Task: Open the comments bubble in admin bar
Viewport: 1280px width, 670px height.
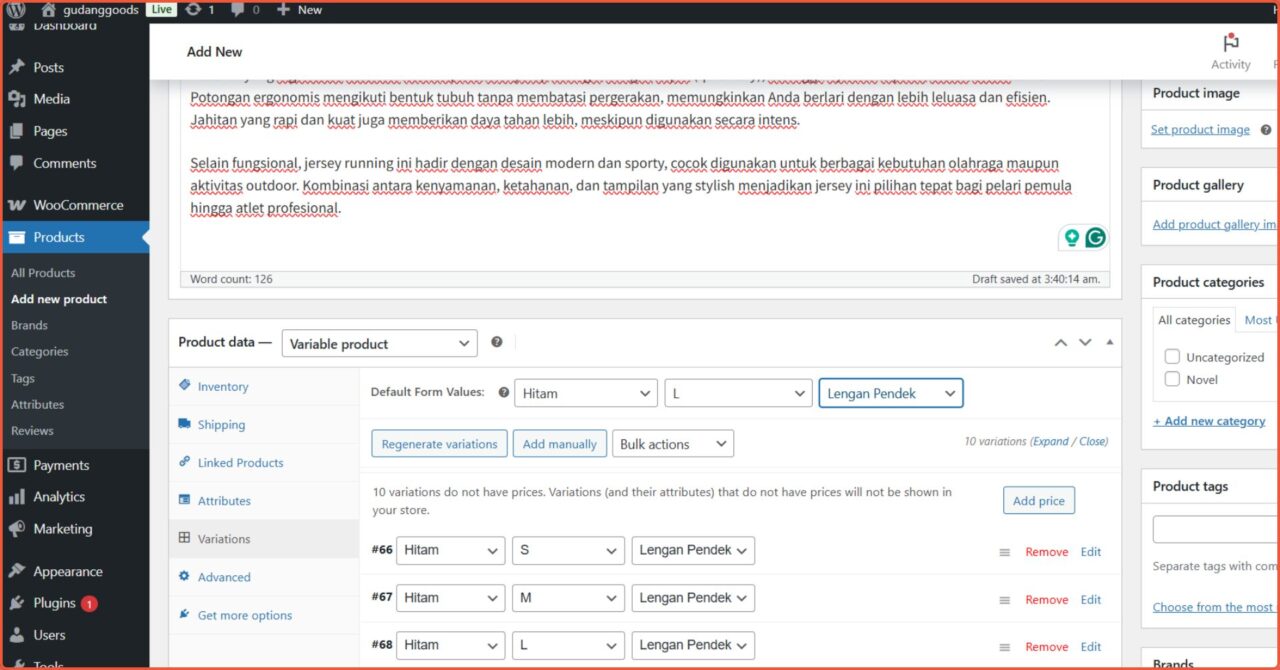Action: click(236, 9)
